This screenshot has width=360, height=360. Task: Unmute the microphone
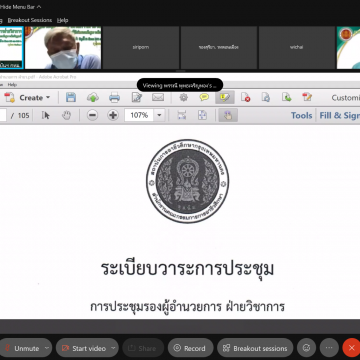tap(22, 348)
